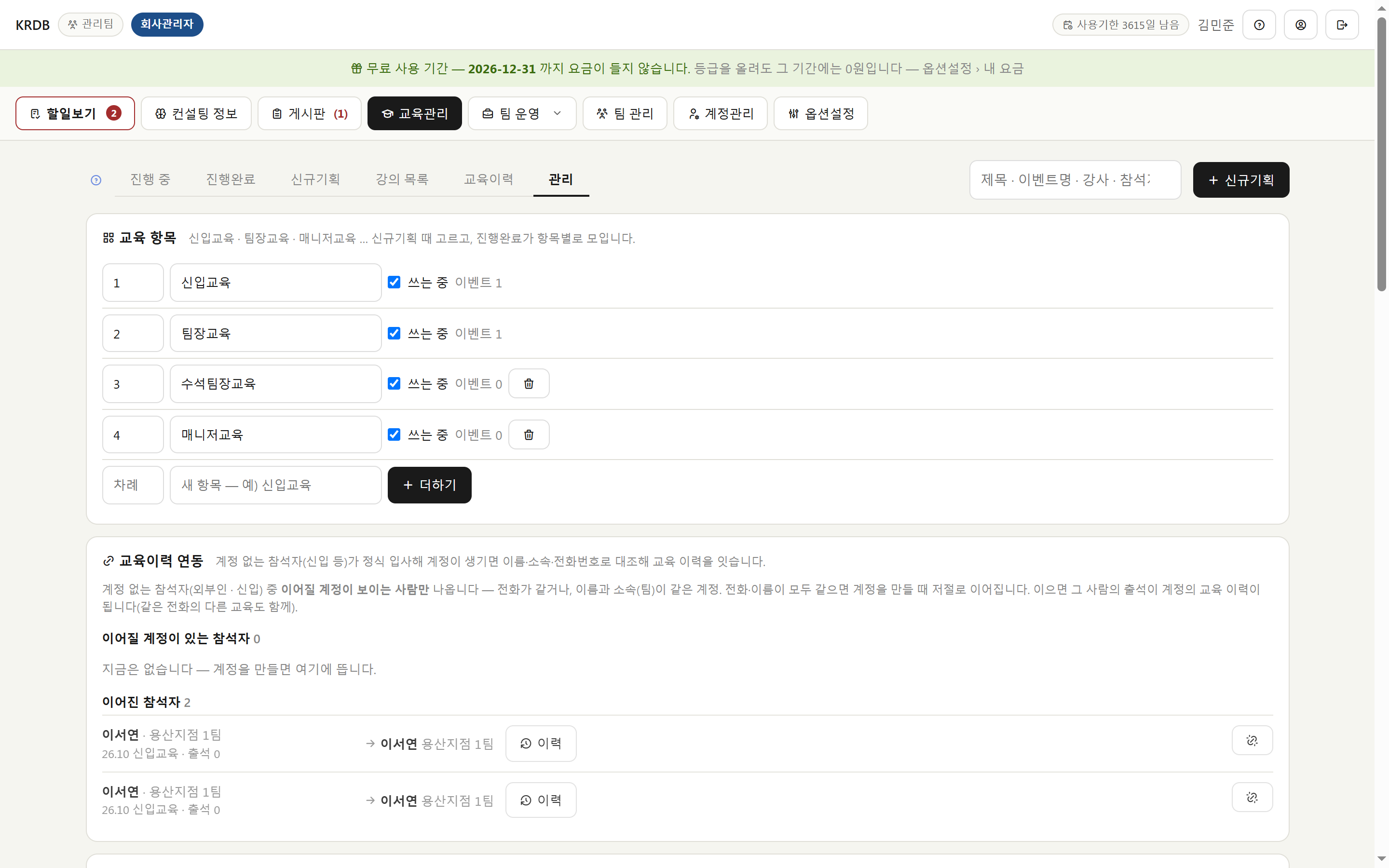Go to 팀 관리 menu
This screenshot has width=1389, height=868.
pyautogui.click(x=625, y=113)
